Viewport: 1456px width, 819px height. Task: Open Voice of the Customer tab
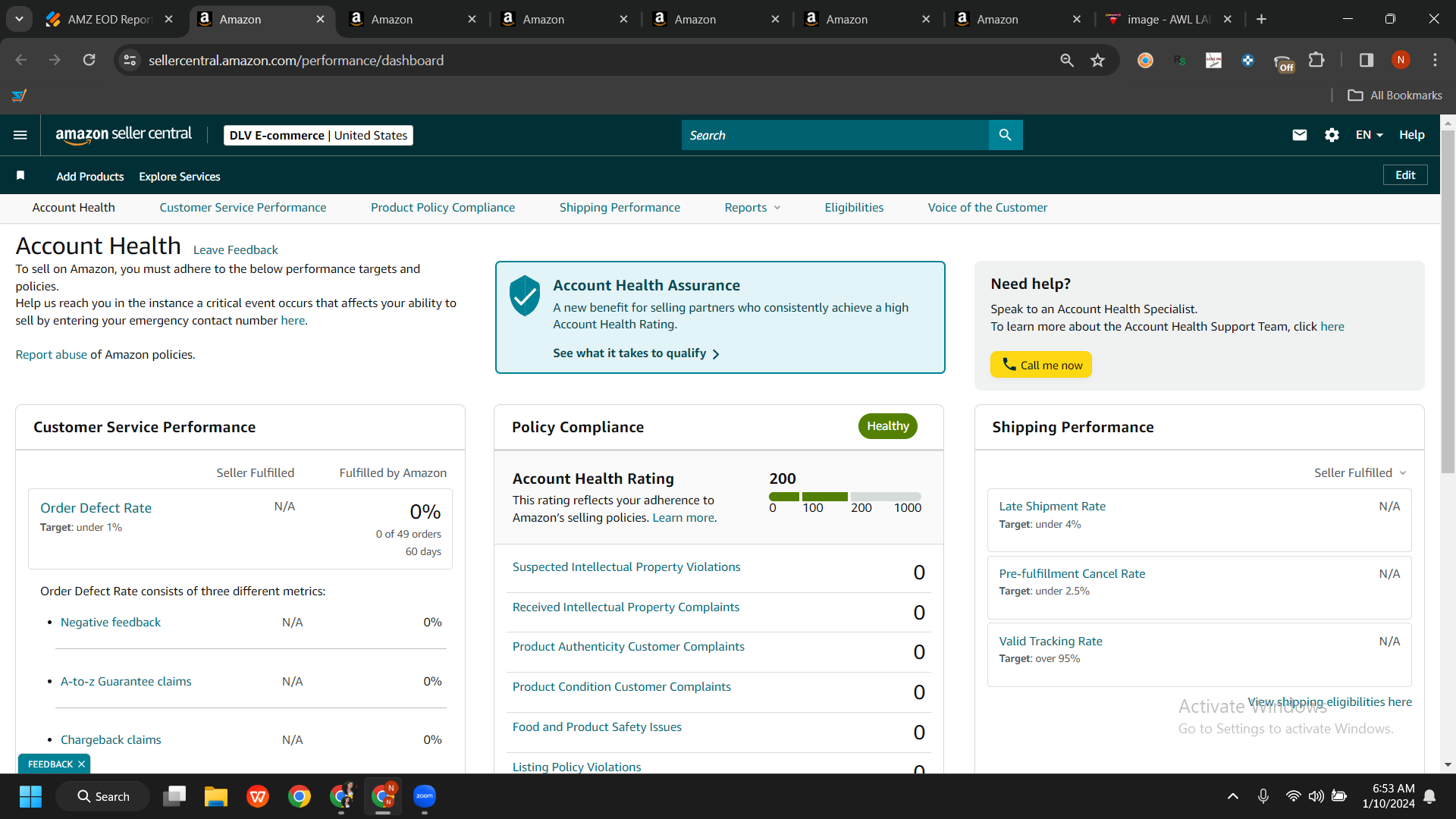coord(987,208)
